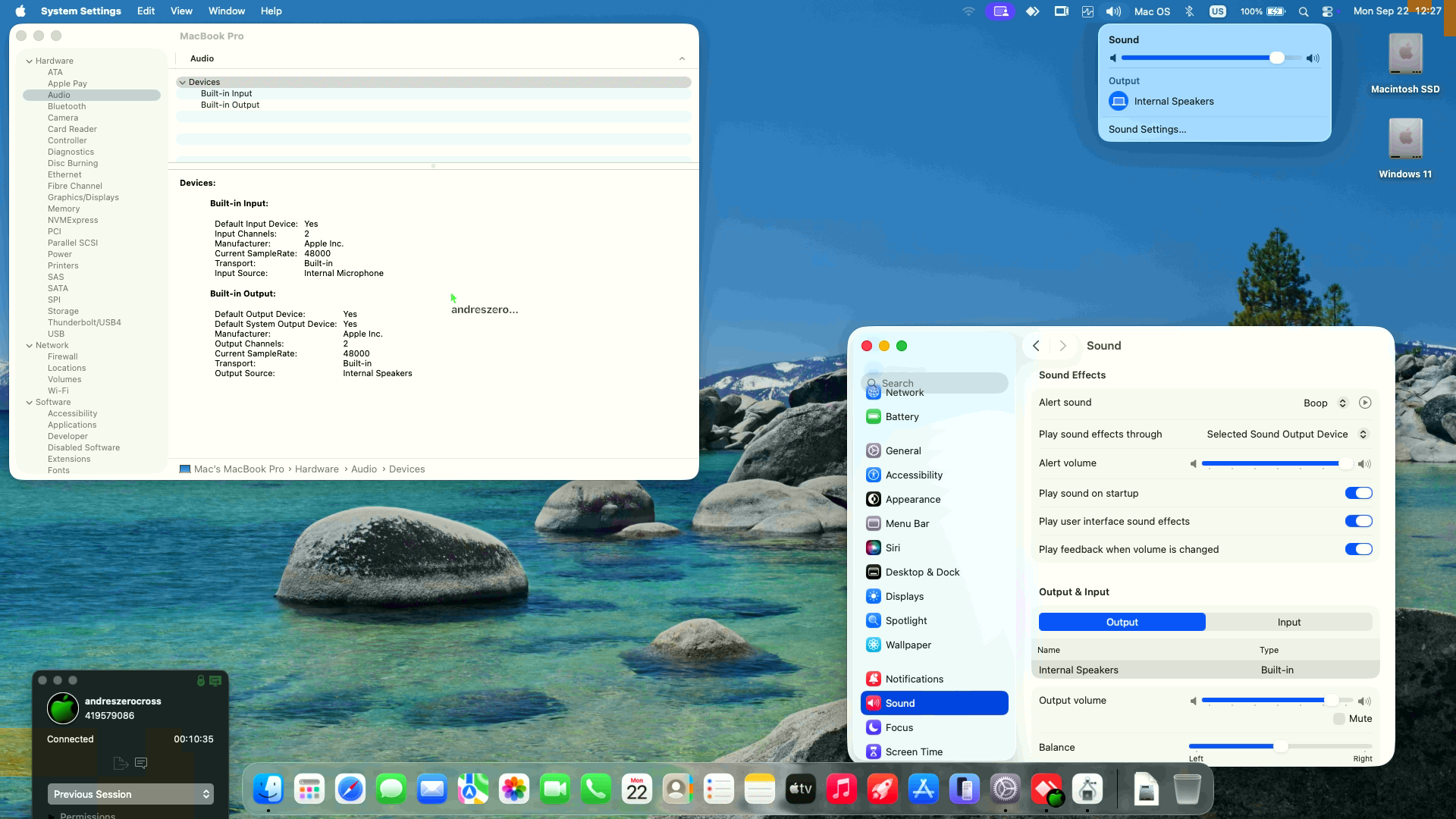Open Macintosh SSD desktop drive
Viewport: 1456px width, 819px height.
(x=1405, y=63)
